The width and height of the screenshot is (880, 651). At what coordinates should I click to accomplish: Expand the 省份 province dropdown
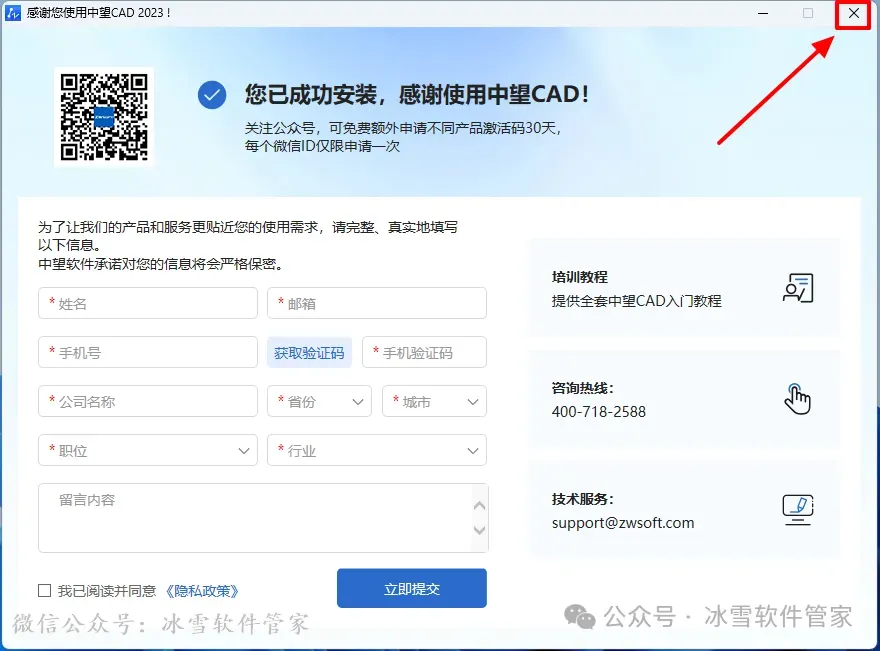click(x=319, y=401)
